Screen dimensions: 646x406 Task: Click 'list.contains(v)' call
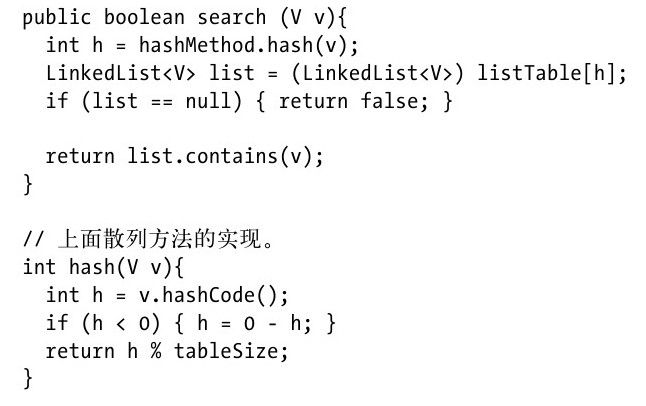222,156
